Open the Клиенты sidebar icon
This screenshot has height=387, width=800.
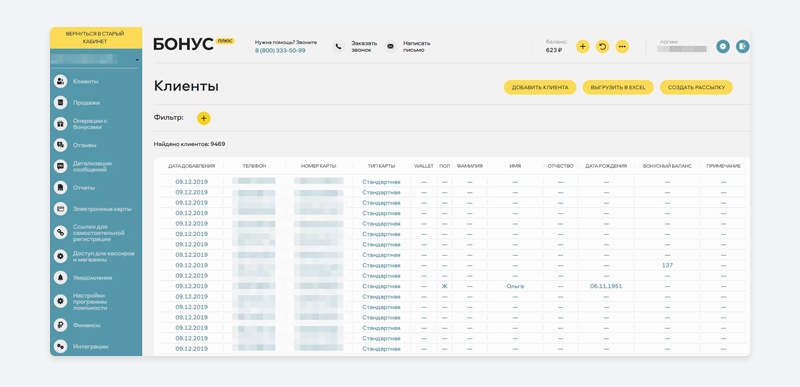click(x=61, y=82)
